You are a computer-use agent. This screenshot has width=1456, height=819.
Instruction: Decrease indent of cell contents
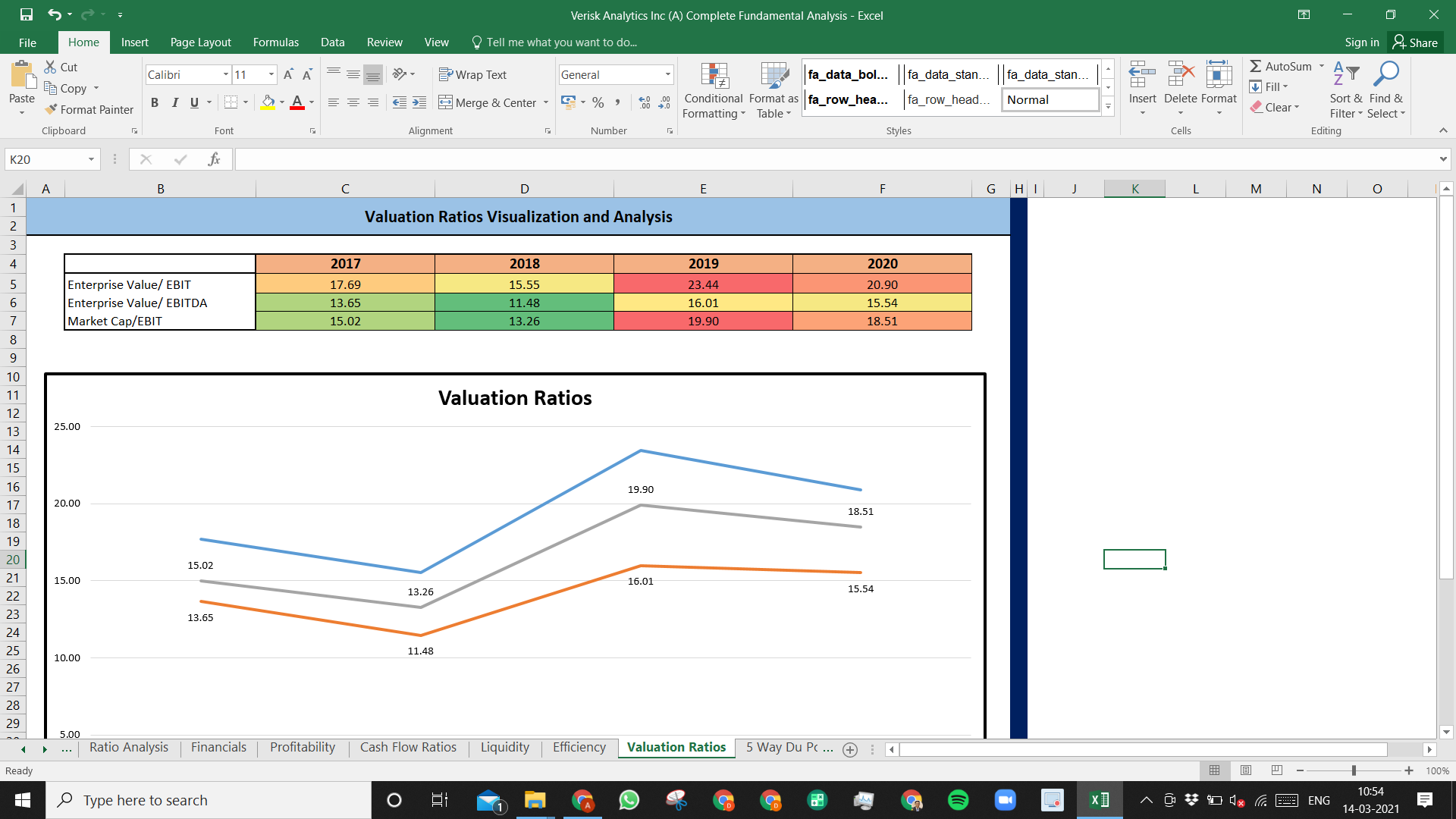click(x=400, y=102)
